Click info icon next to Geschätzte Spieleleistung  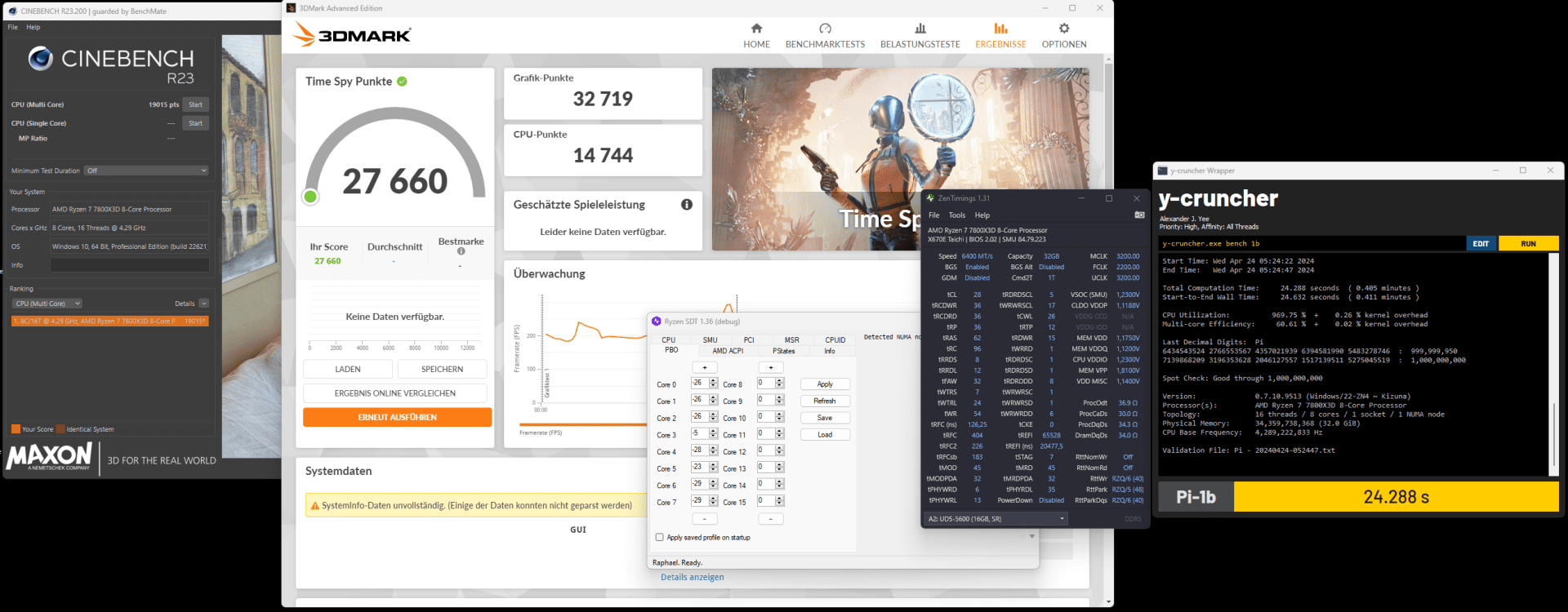pos(687,205)
